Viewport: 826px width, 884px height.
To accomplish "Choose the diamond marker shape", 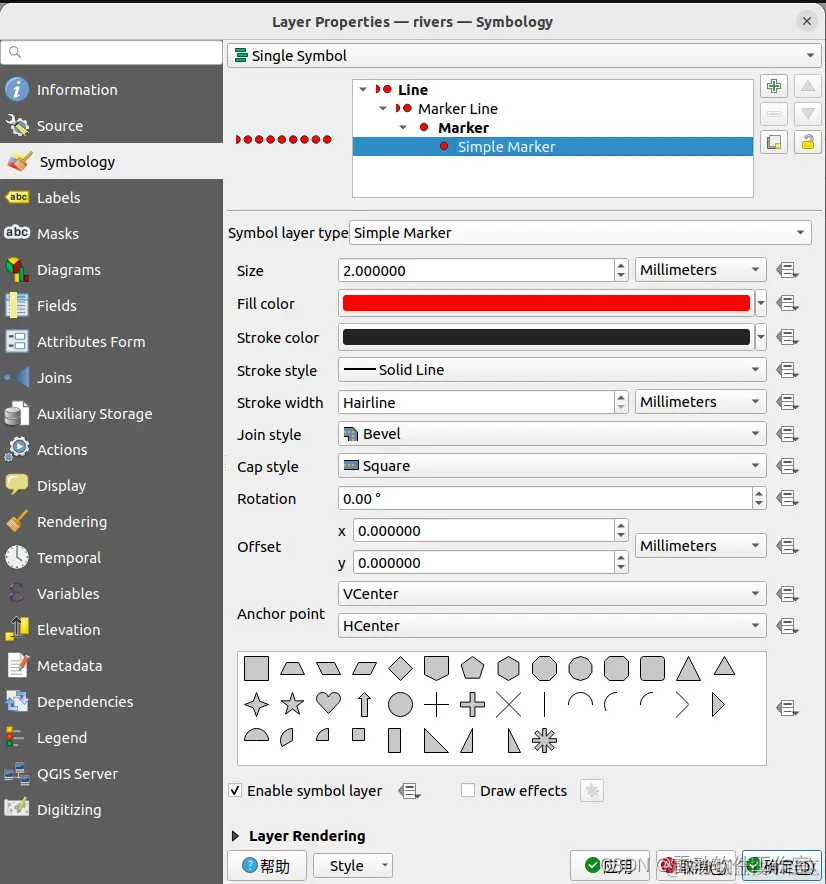I will (x=400, y=669).
